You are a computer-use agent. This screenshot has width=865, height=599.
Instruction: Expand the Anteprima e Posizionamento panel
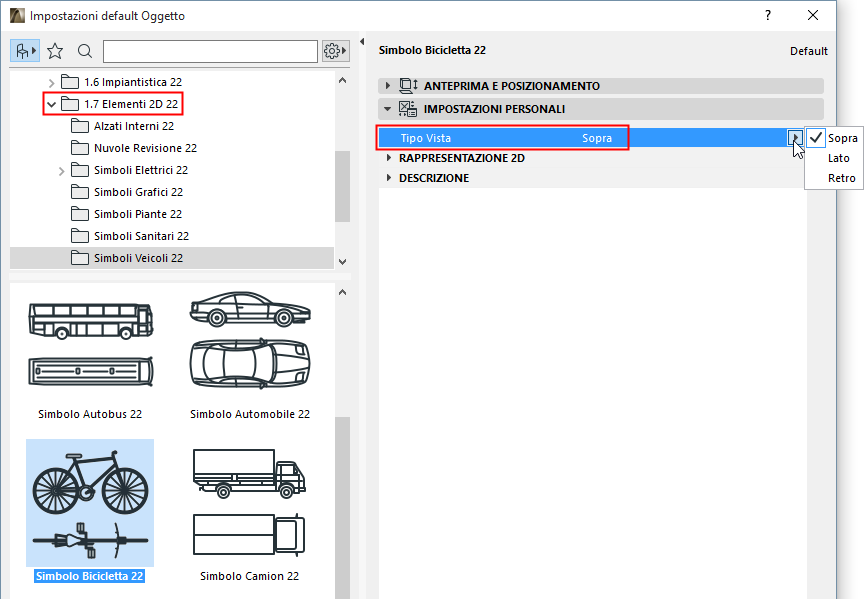point(388,86)
